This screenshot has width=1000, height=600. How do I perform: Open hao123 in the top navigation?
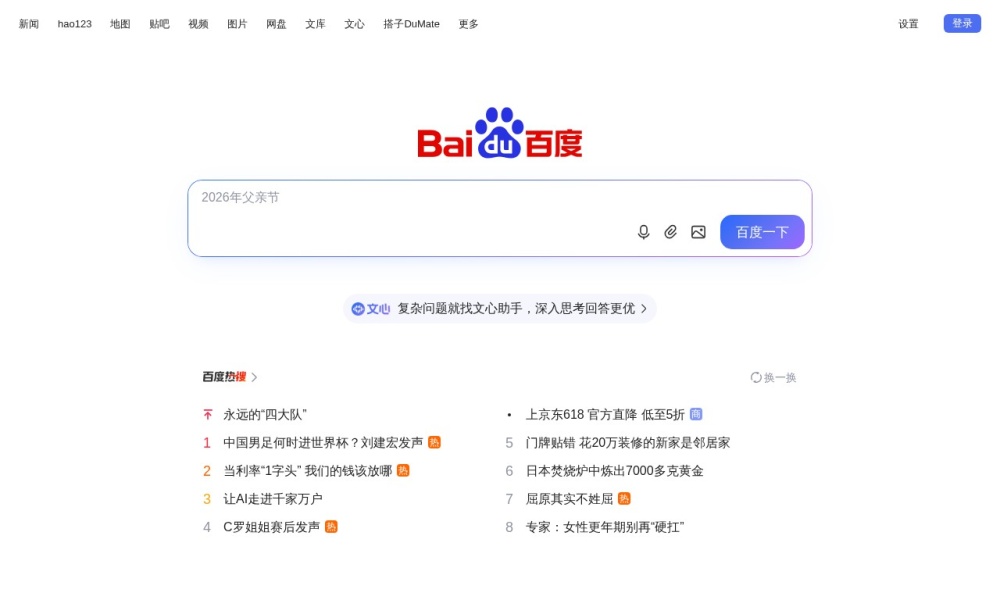pyautogui.click(x=75, y=24)
